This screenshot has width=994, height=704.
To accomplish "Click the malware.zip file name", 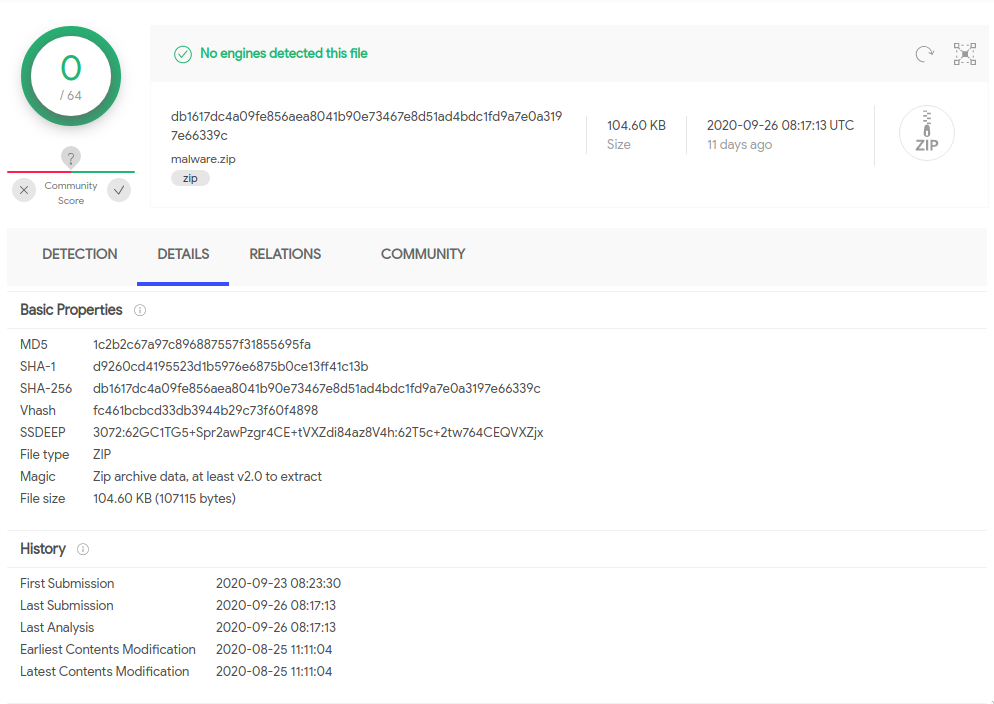I will point(203,159).
